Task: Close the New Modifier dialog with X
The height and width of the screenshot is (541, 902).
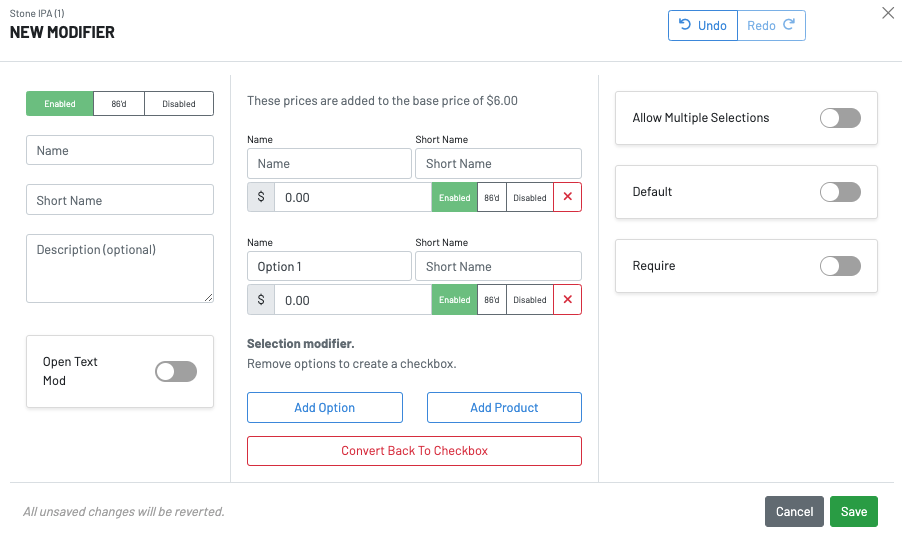Action: coord(887,13)
